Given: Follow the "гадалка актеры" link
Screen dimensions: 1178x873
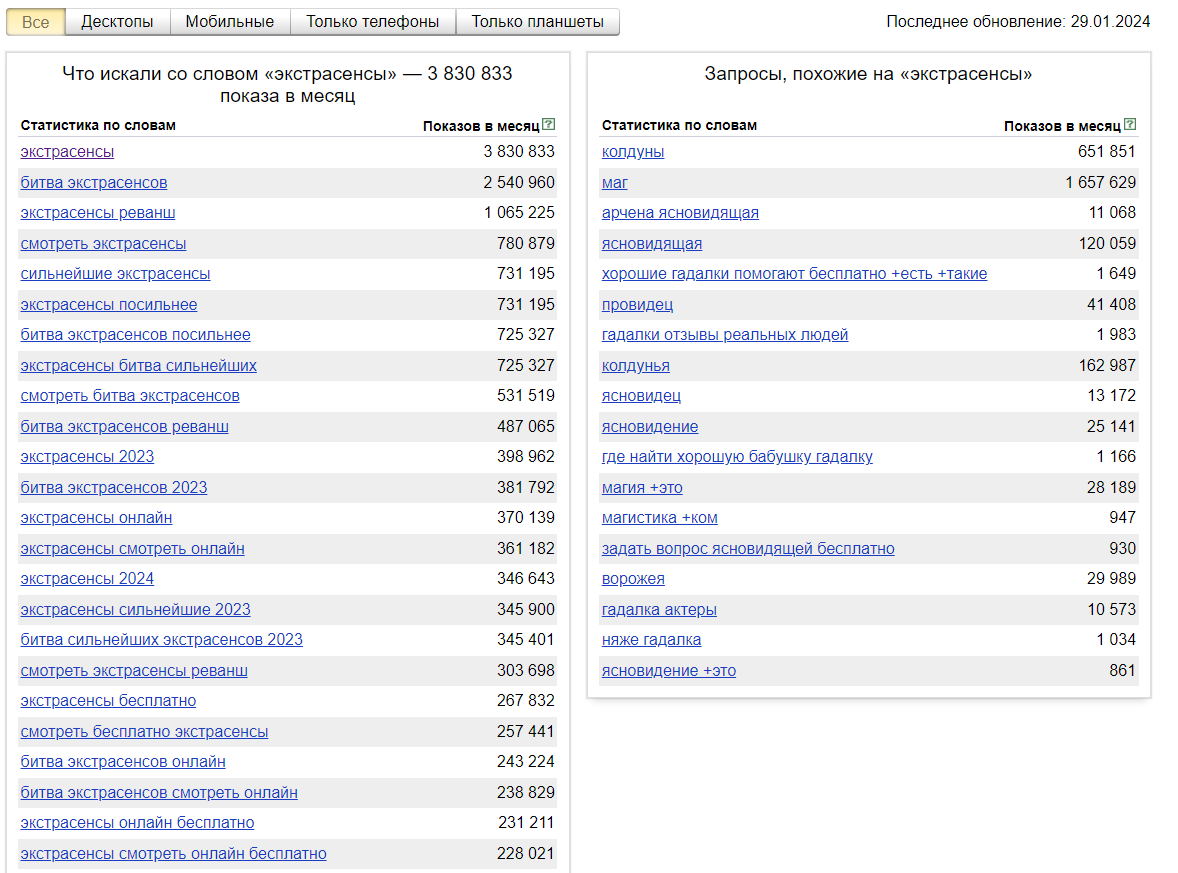Looking at the screenshot, I should coord(659,609).
